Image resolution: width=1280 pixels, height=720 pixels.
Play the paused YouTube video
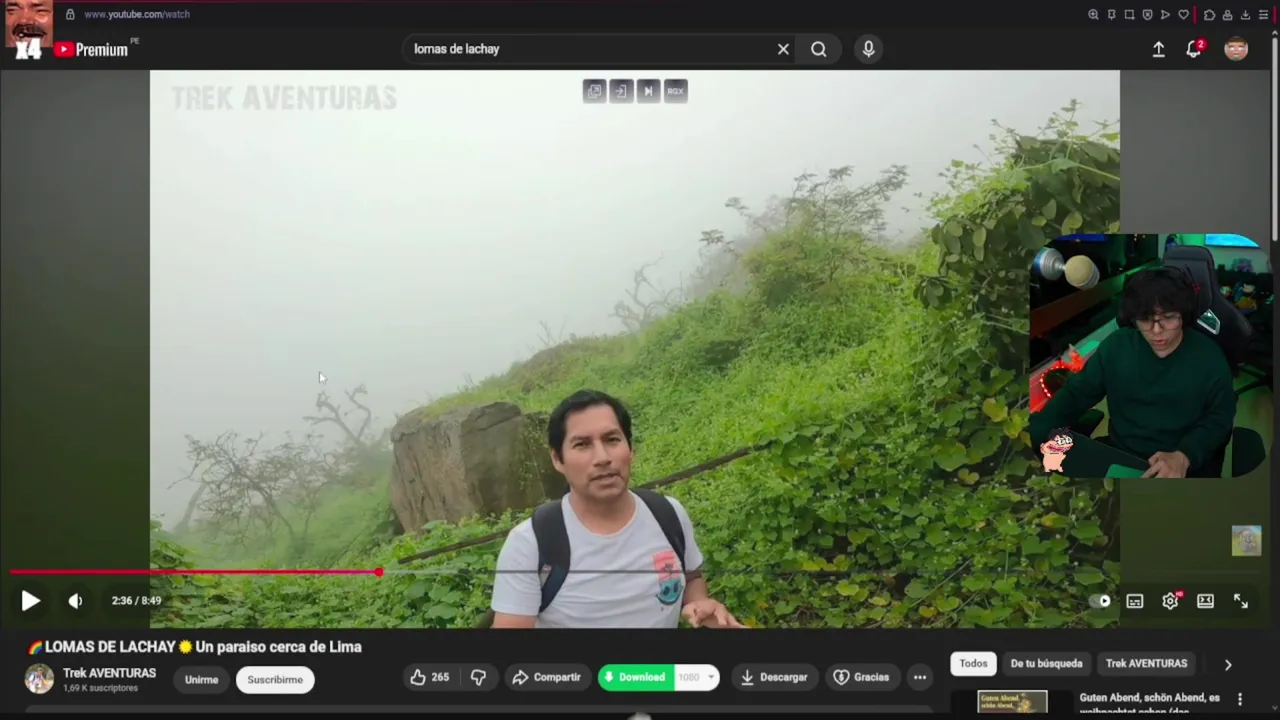30,601
